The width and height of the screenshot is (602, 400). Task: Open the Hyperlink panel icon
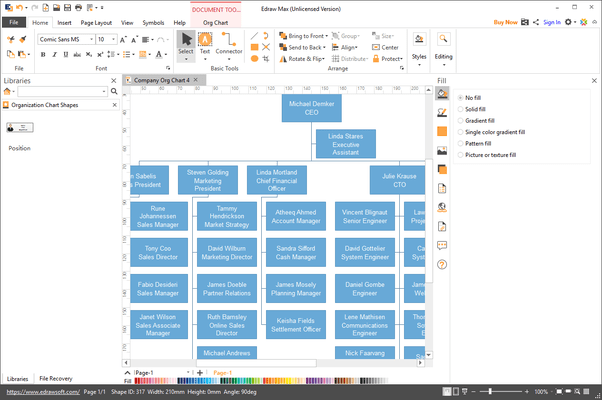pyautogui.click(x=442, y=207)
